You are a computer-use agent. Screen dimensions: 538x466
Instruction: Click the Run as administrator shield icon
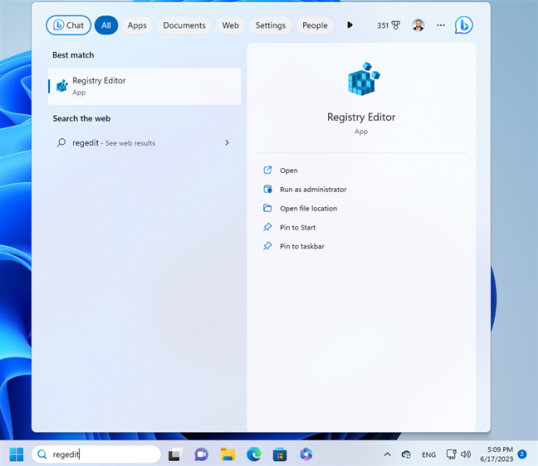[x=267, y=189]
